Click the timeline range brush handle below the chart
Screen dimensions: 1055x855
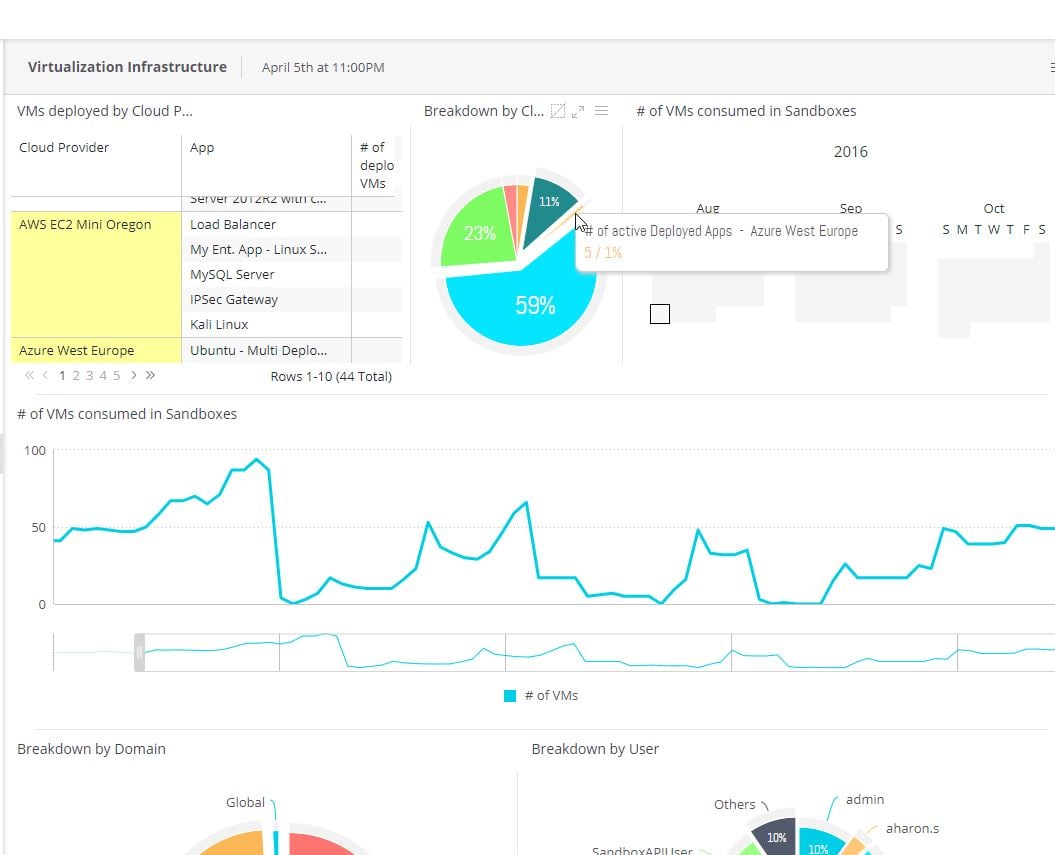pyautogui.click(x=140, y=650)
